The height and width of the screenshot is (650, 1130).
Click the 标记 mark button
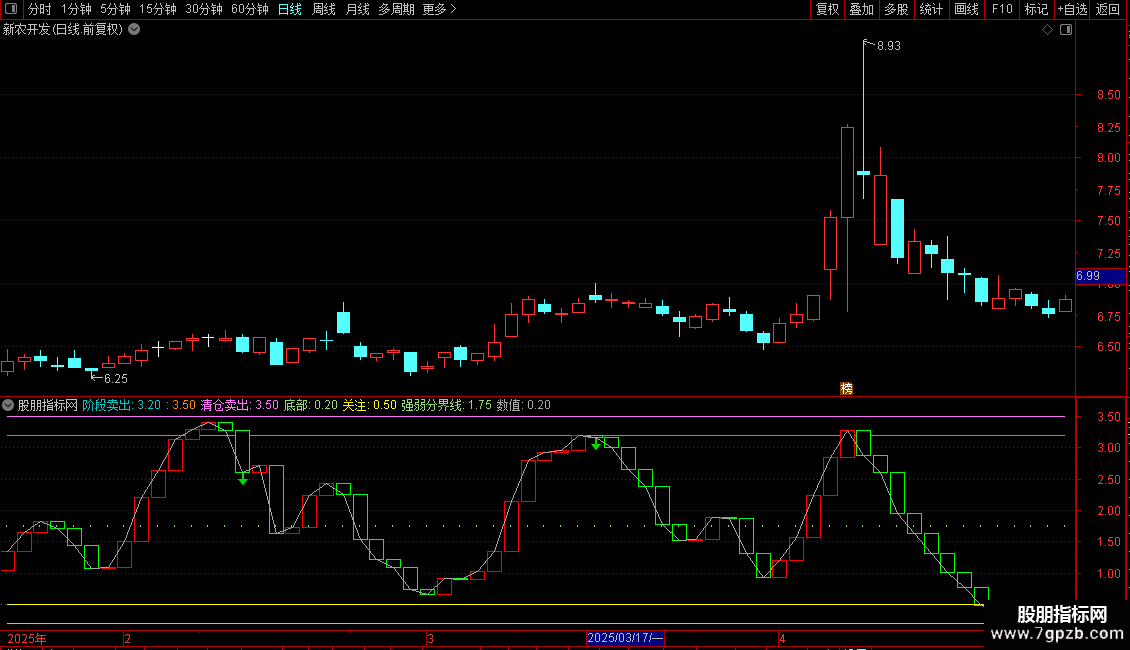point(1036,9)
